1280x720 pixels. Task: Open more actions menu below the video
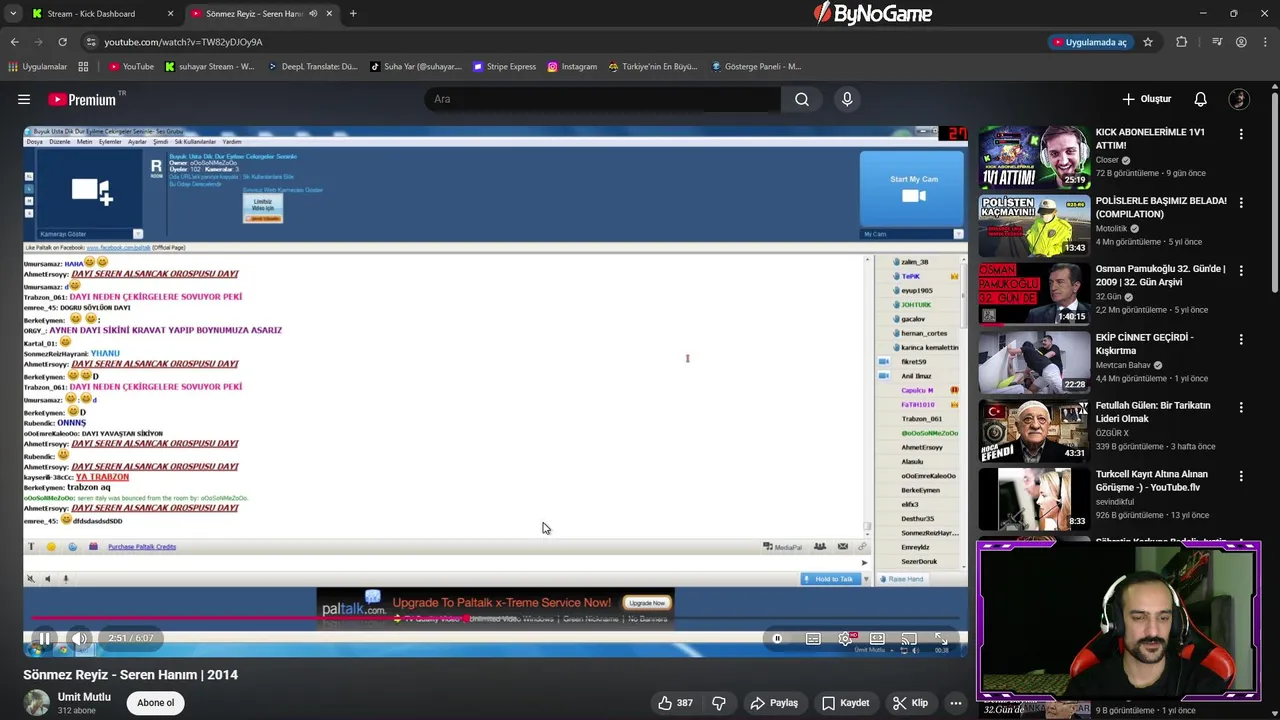(x=956, y=703)
